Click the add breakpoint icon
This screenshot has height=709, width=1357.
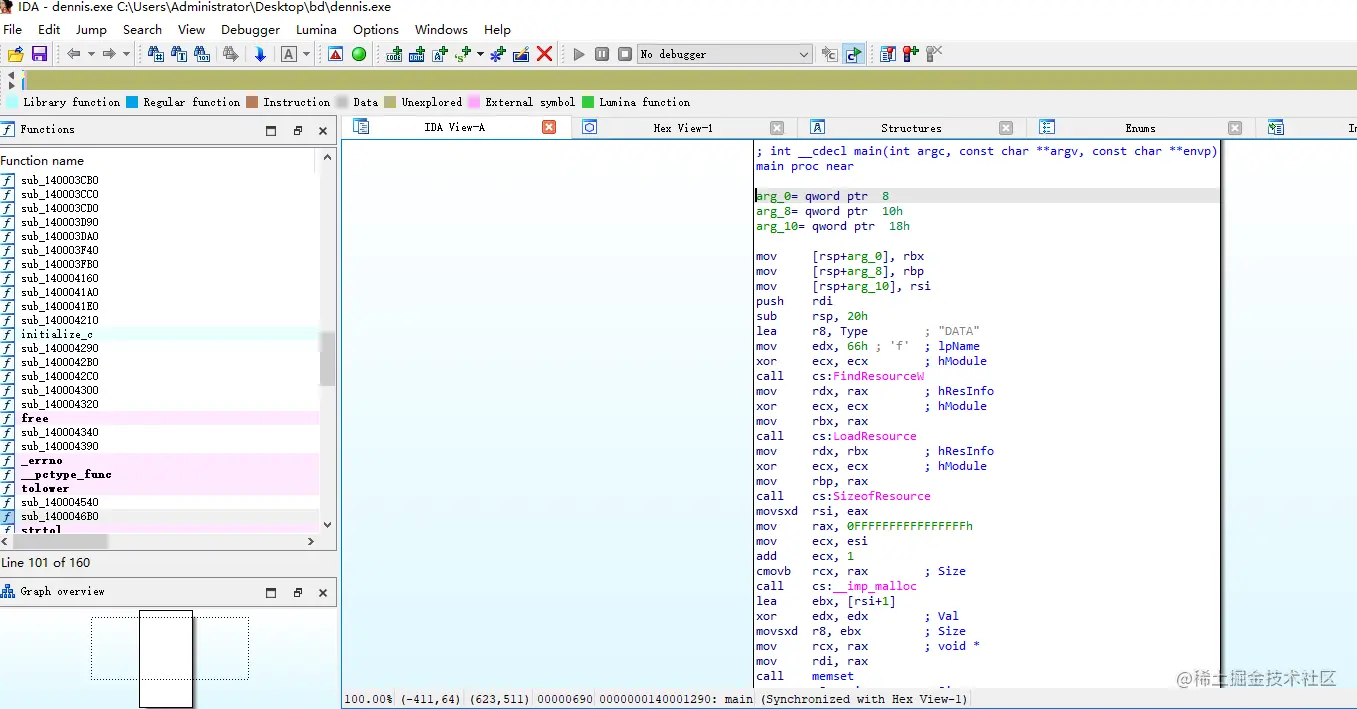(x=910, y=54)
